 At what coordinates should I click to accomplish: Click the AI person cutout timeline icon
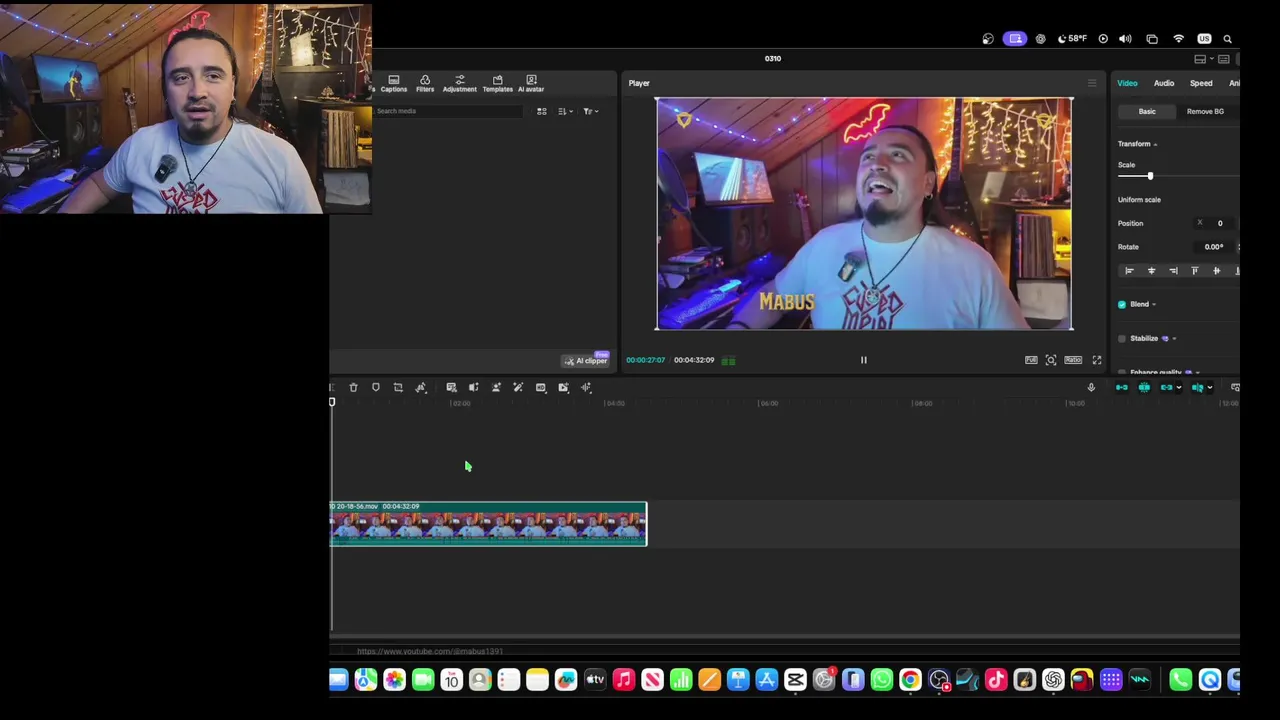496,388
